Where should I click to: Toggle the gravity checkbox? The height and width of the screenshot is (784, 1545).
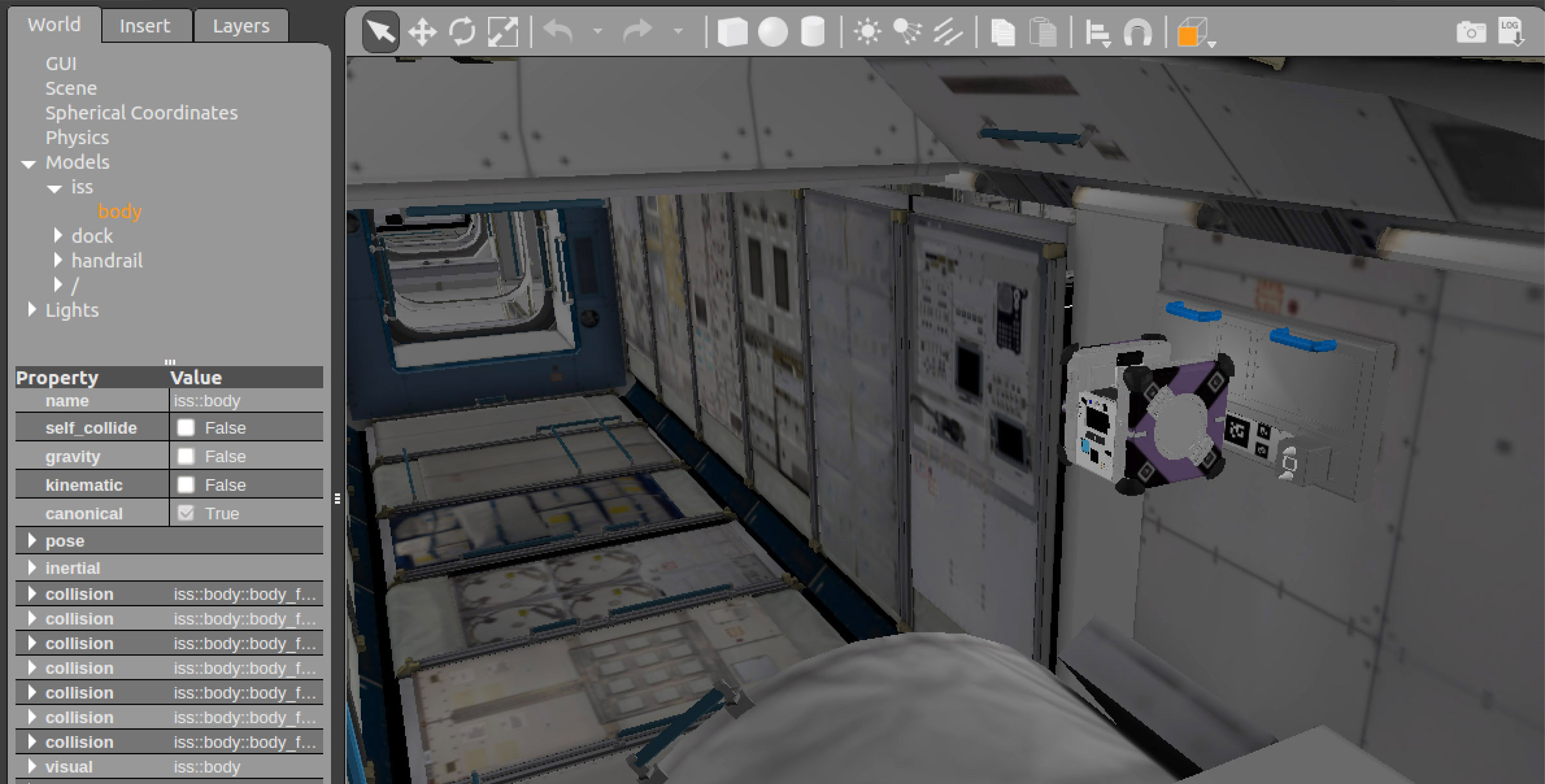(186, 456)
